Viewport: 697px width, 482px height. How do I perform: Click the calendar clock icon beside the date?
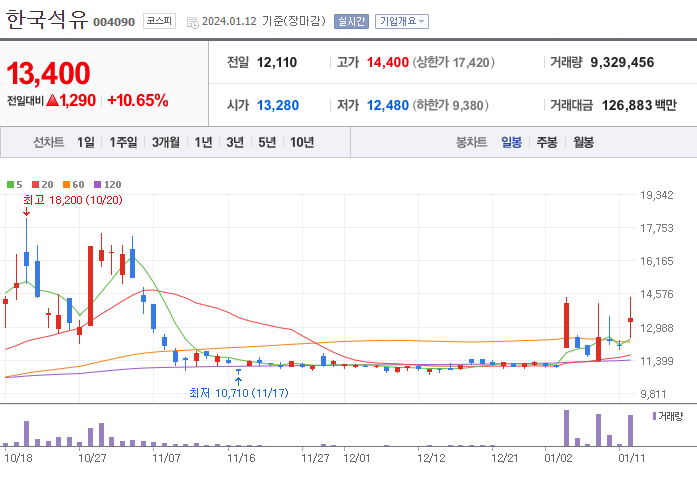pos(193,22)
